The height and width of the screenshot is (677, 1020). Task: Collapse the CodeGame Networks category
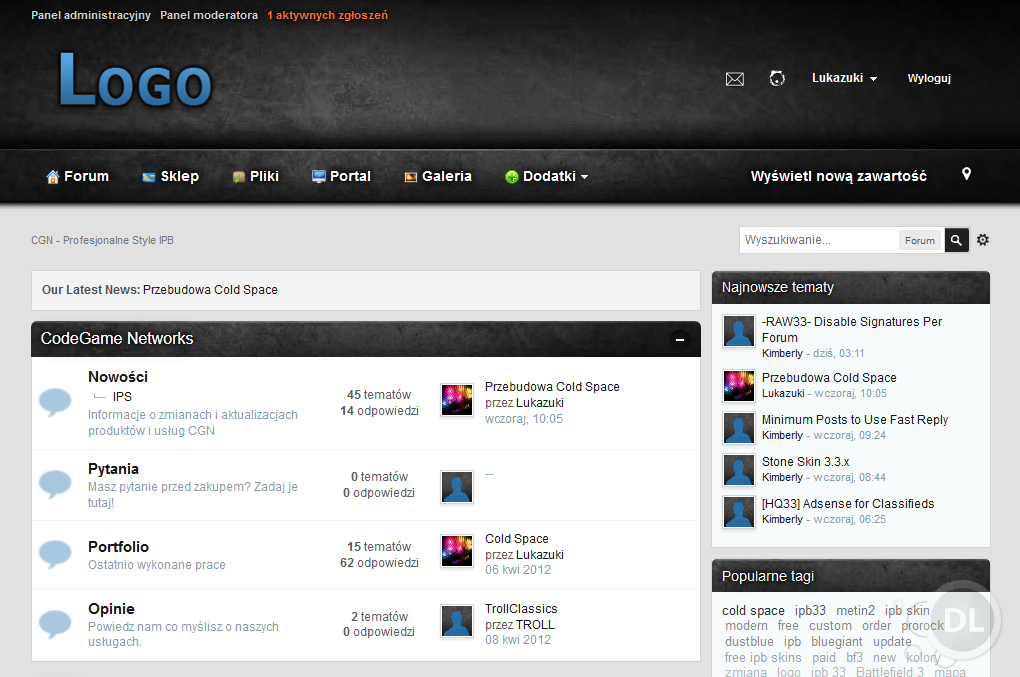[x=680, y=339]
